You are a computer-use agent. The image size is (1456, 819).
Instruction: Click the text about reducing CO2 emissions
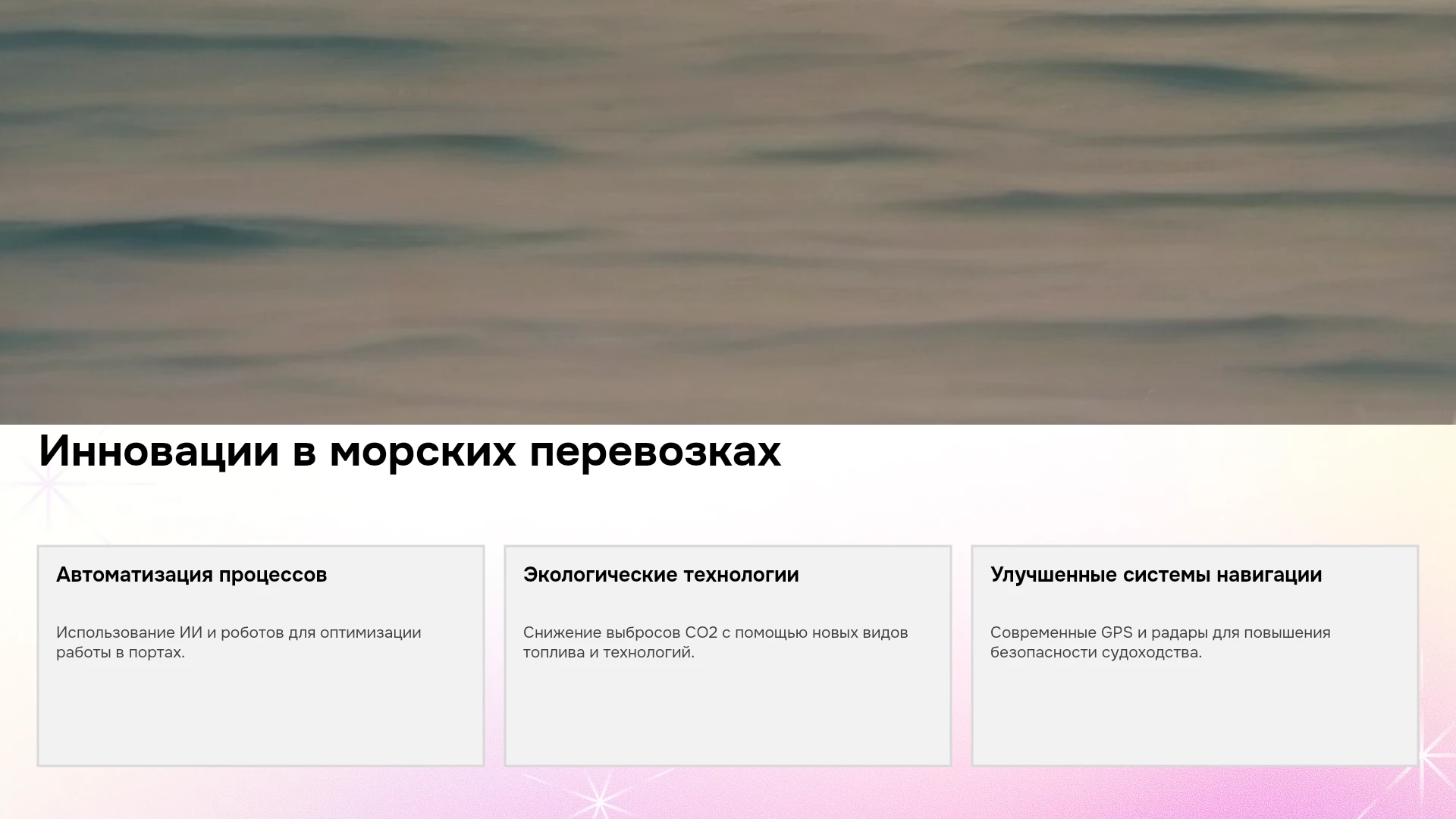tap(715, 642)
